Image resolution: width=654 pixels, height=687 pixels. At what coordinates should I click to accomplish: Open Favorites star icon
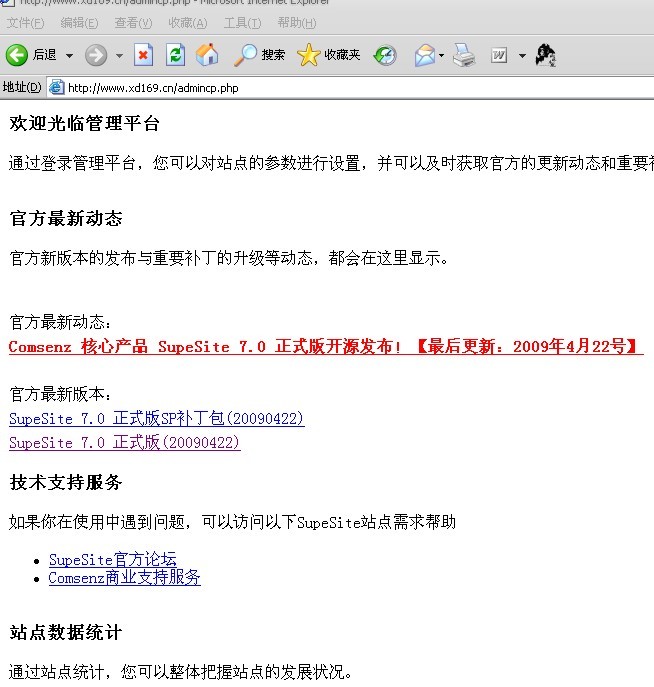(308, 55)
